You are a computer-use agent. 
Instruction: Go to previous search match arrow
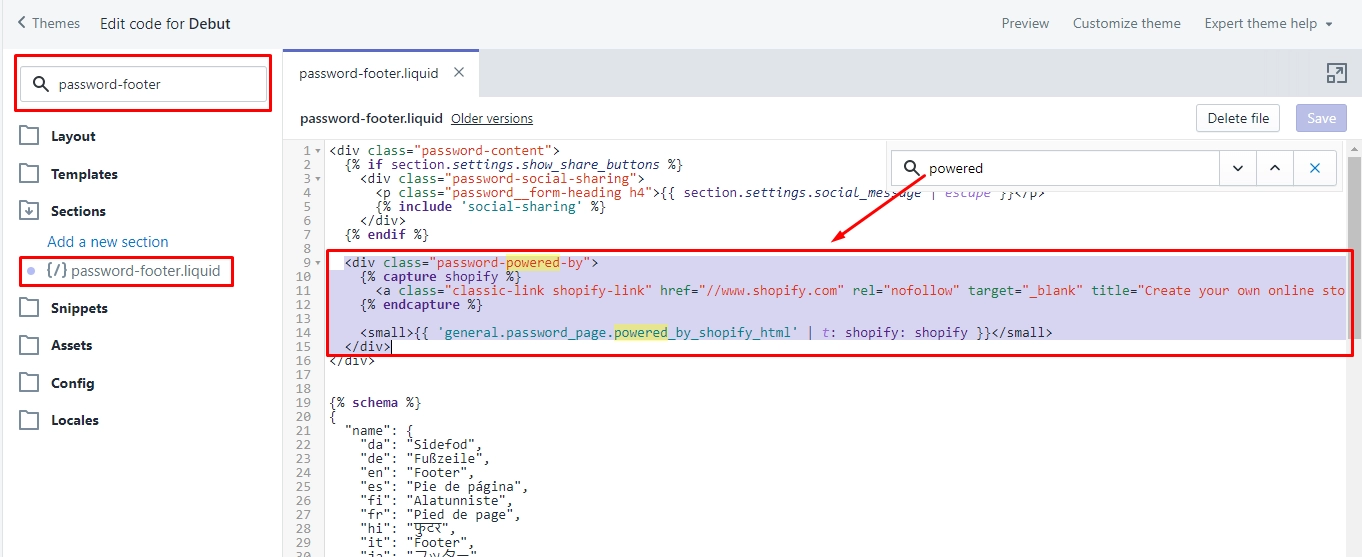click(x=1275, y=168)
